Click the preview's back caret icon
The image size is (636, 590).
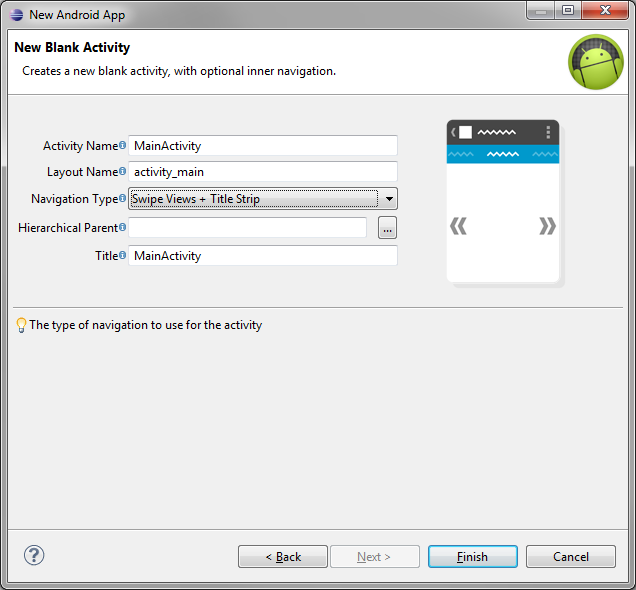(453, 132)
